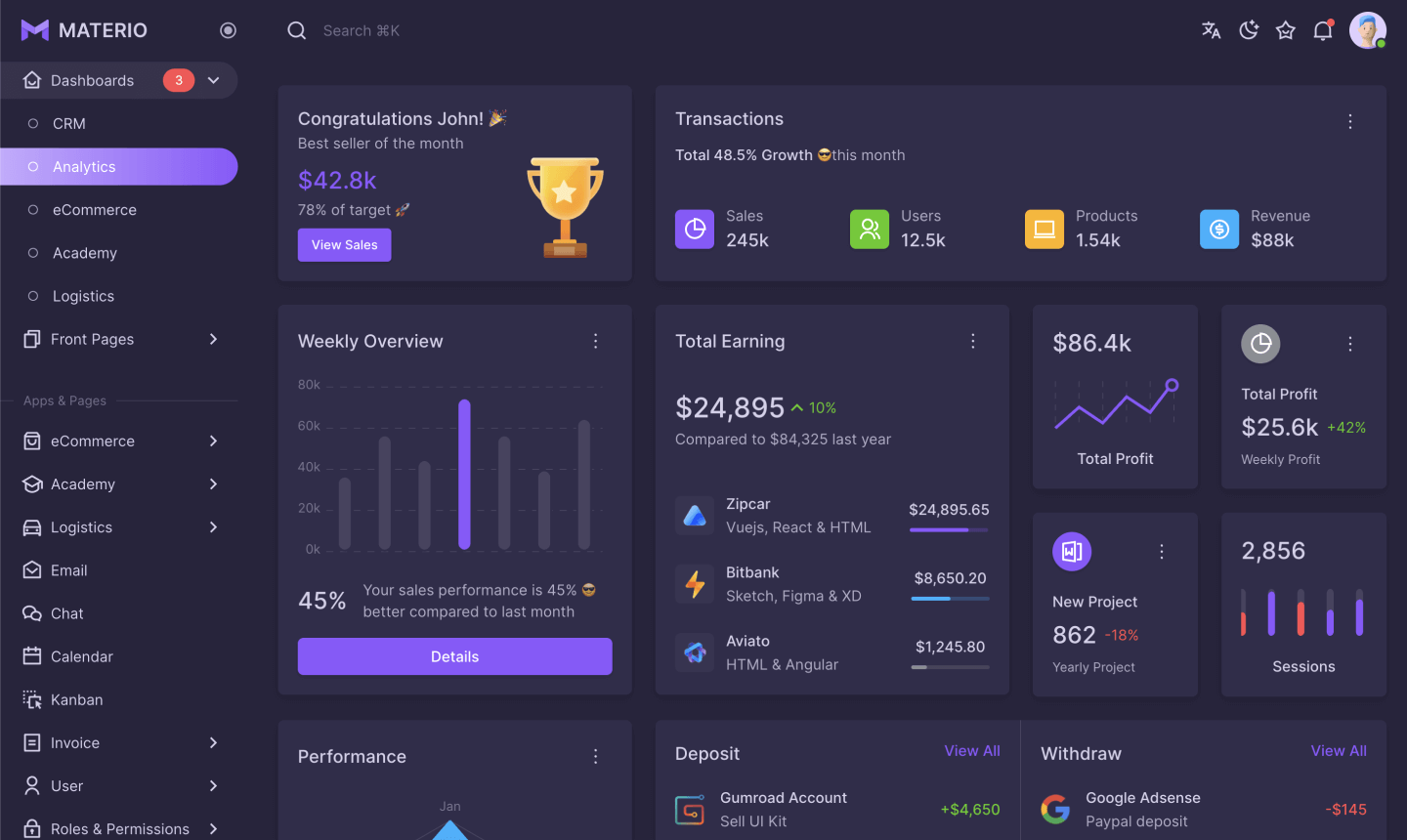
Task: Click the Aviato logo icon
Action: tap(695, 652)
